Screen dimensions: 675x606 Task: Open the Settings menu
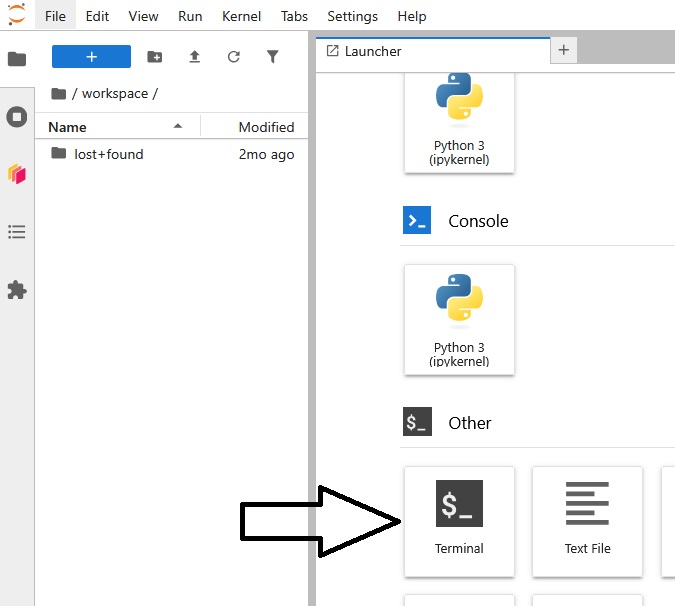pos(352,16)
